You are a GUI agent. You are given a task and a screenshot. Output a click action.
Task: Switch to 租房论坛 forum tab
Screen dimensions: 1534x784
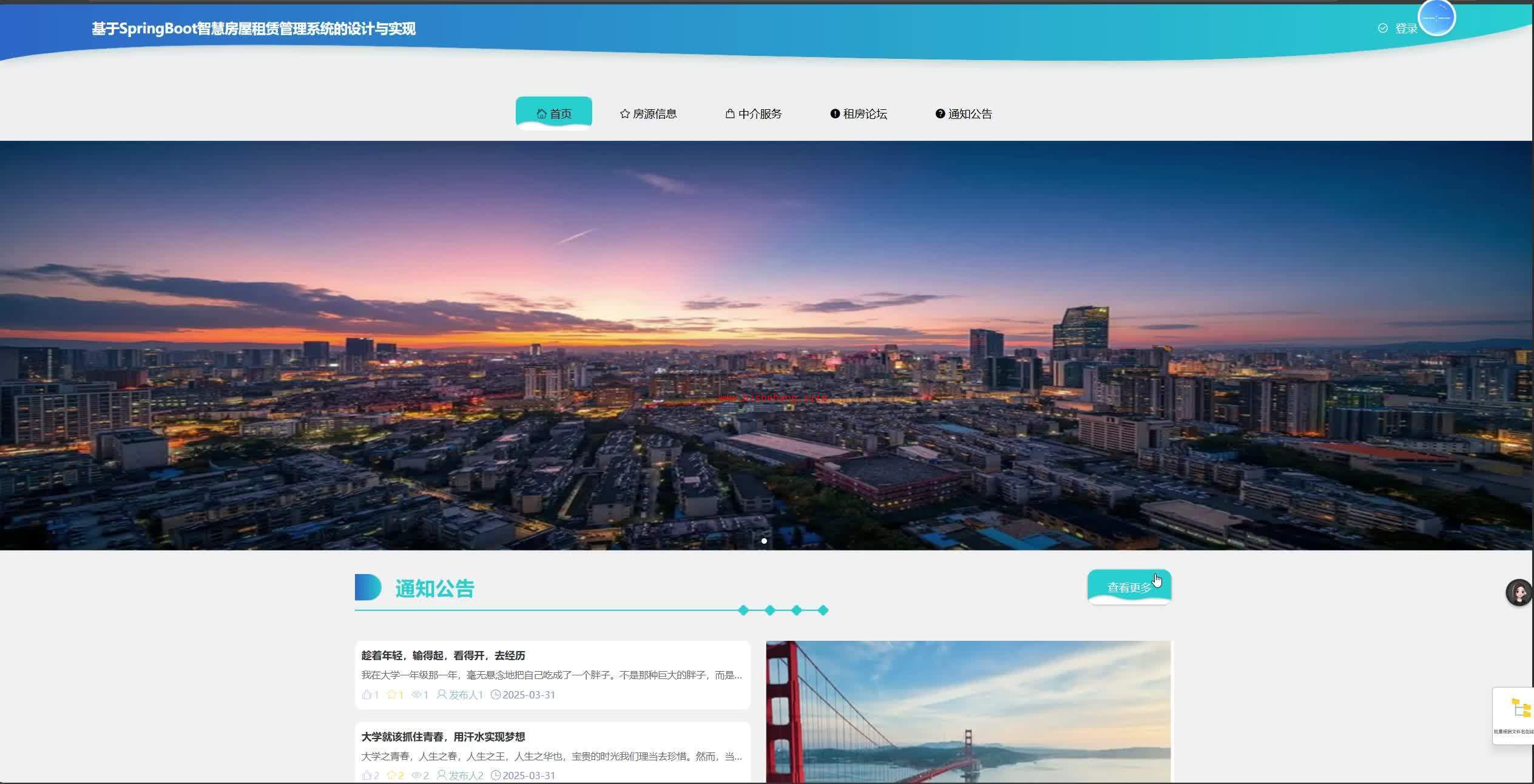(x=859, y=113)
